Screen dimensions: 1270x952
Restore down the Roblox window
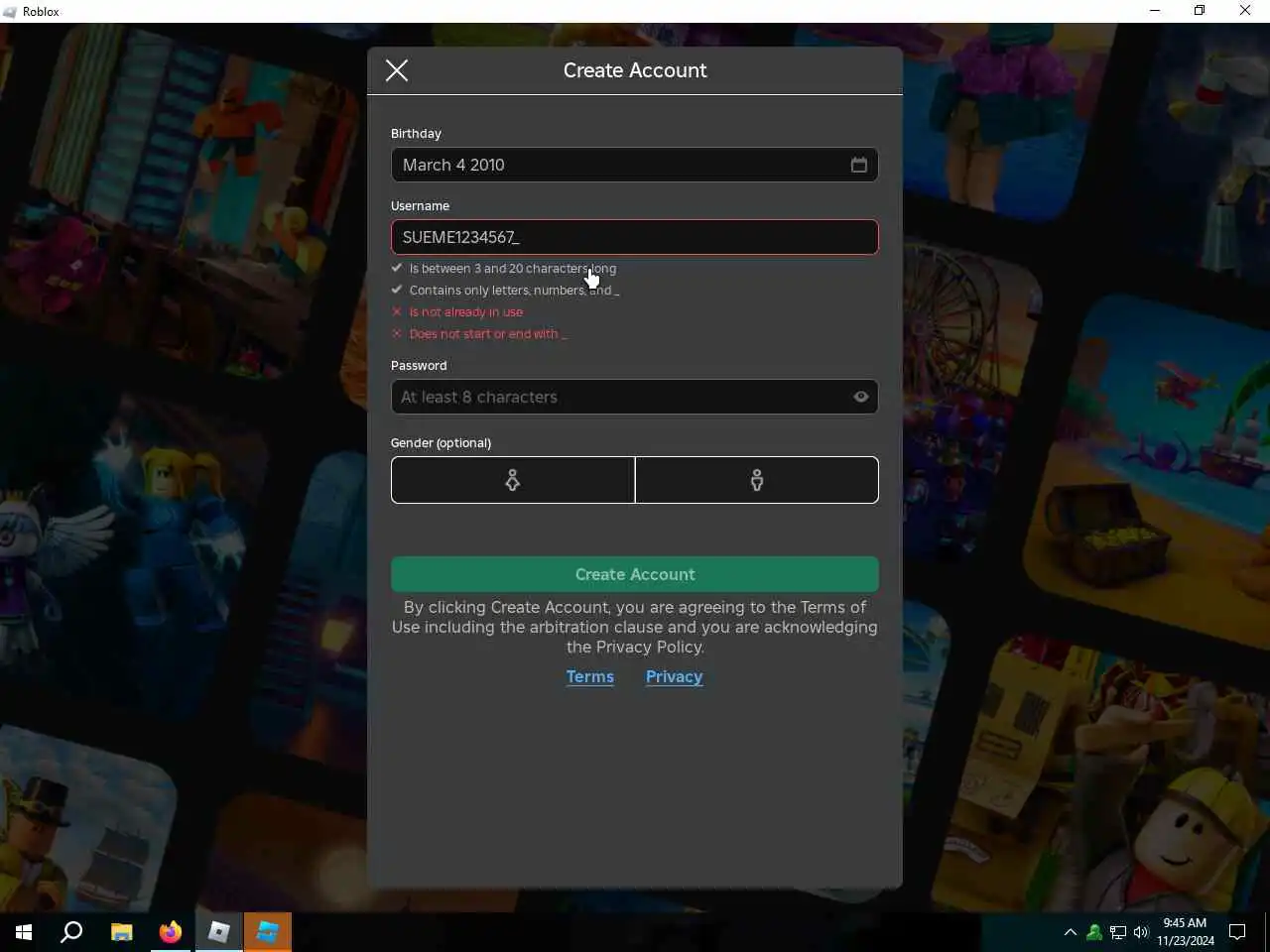[1200, 11]
